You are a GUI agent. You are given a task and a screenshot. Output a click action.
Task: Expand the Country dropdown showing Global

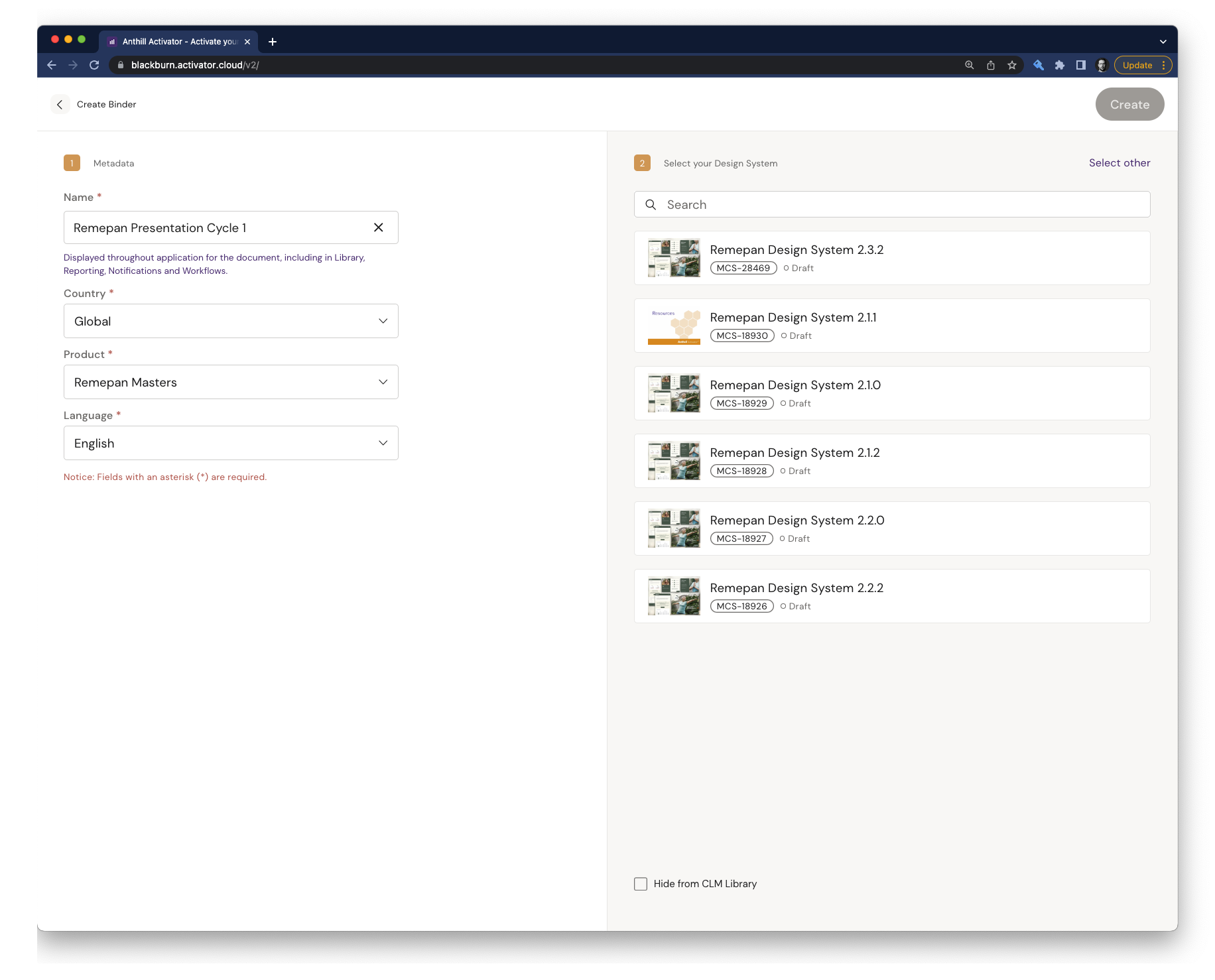pyautogui.click(x=231, y=321)
